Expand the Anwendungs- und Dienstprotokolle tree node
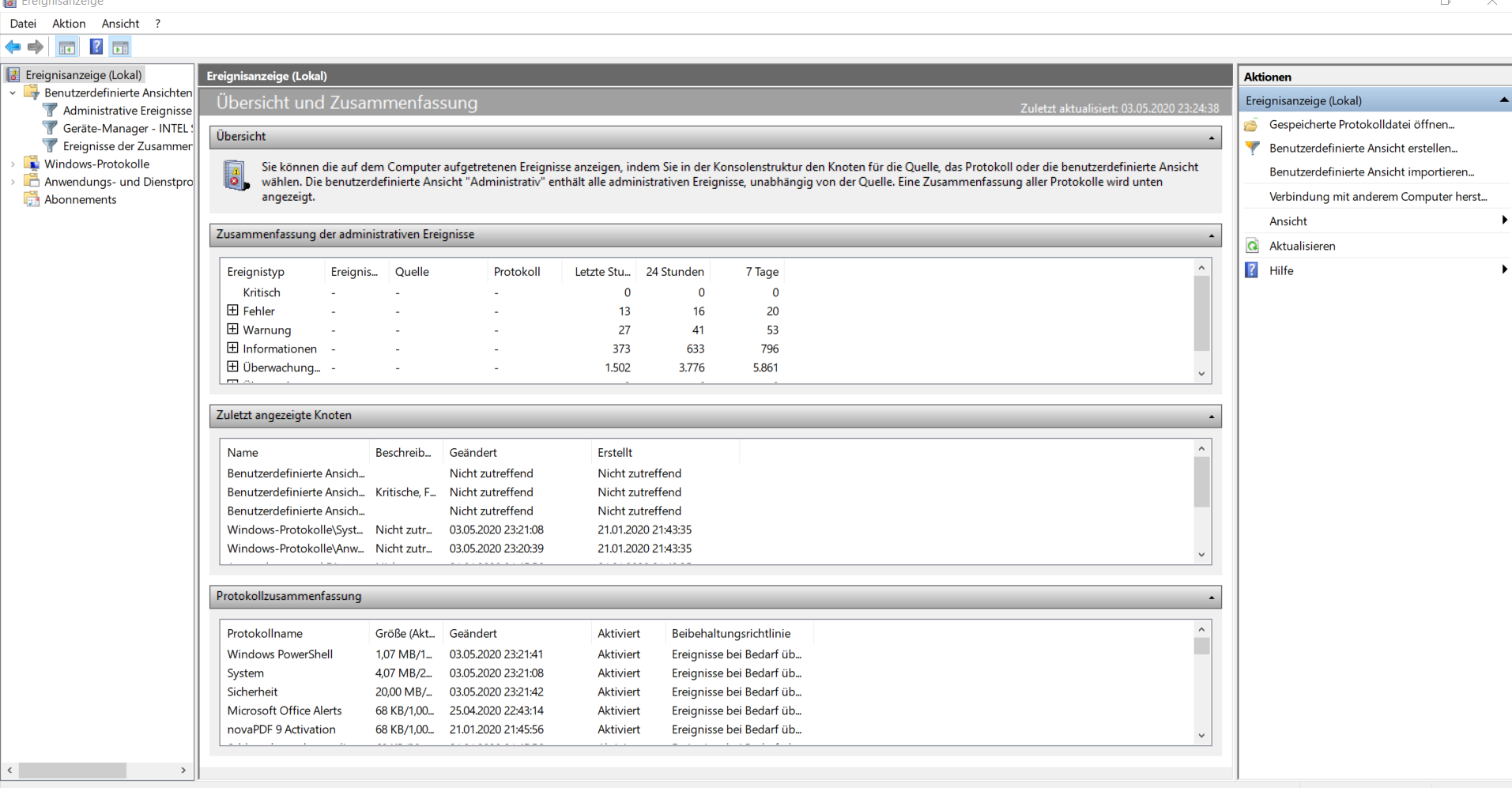Viewport: 1512px width, 788px height. [13, 182]
